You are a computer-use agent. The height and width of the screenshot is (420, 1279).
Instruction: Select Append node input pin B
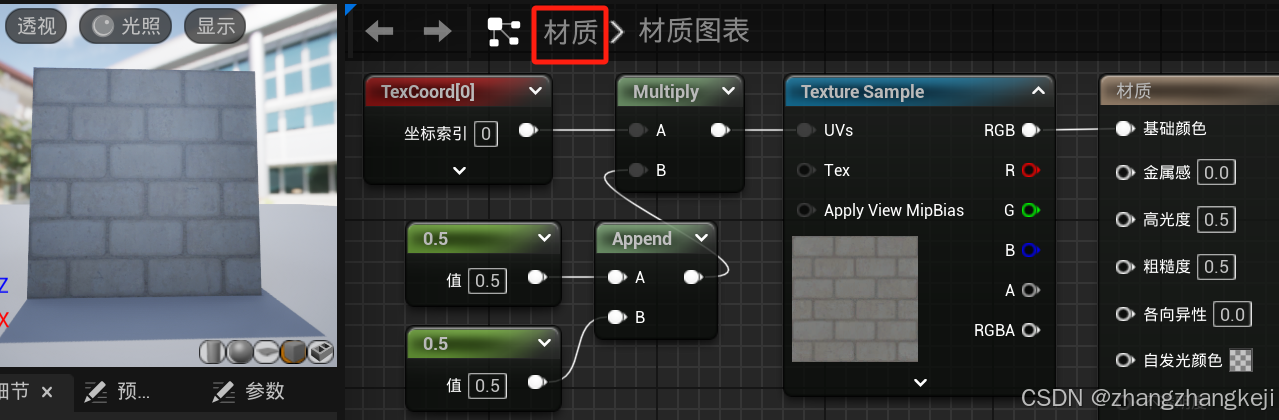[x=616, y=317]
